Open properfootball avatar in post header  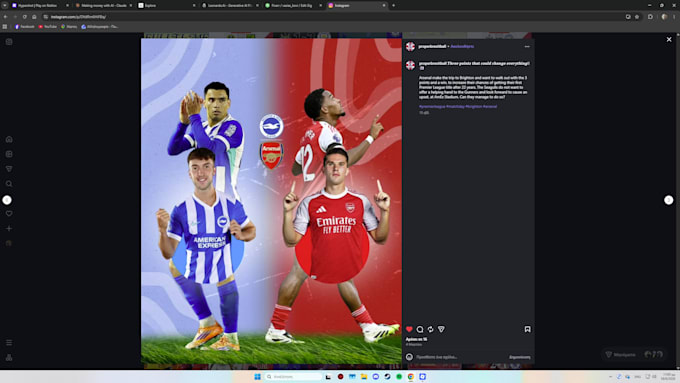[410, 46]
